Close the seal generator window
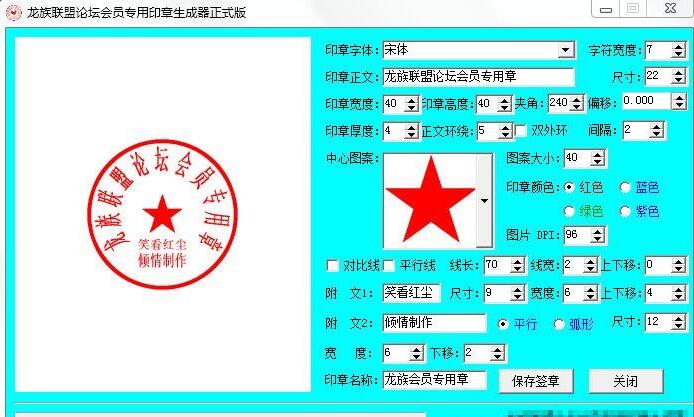Screen dimensions: 694x417 [670, 8]
